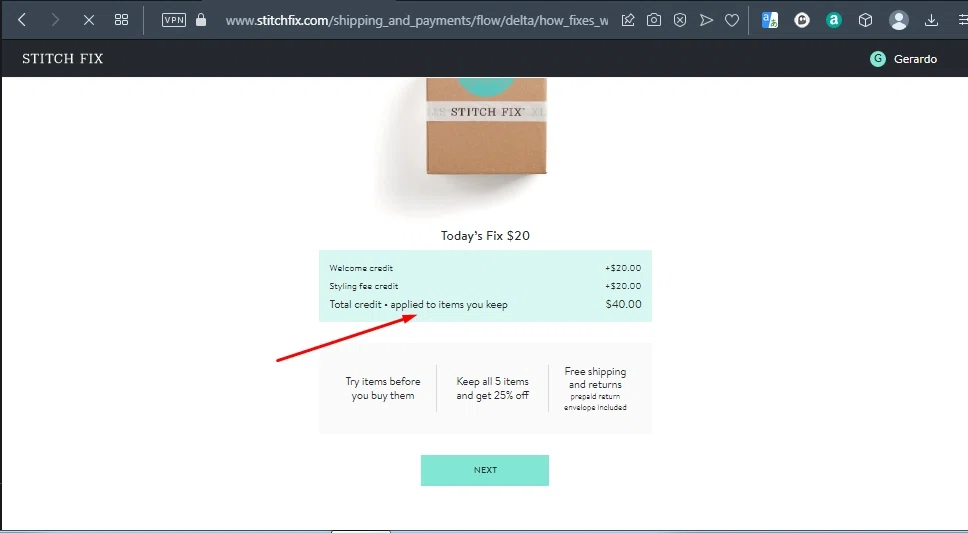The height and width of the screenshot is (533, 968).
Task: Open the browser profile avatar icon
Action: point(899,20)
